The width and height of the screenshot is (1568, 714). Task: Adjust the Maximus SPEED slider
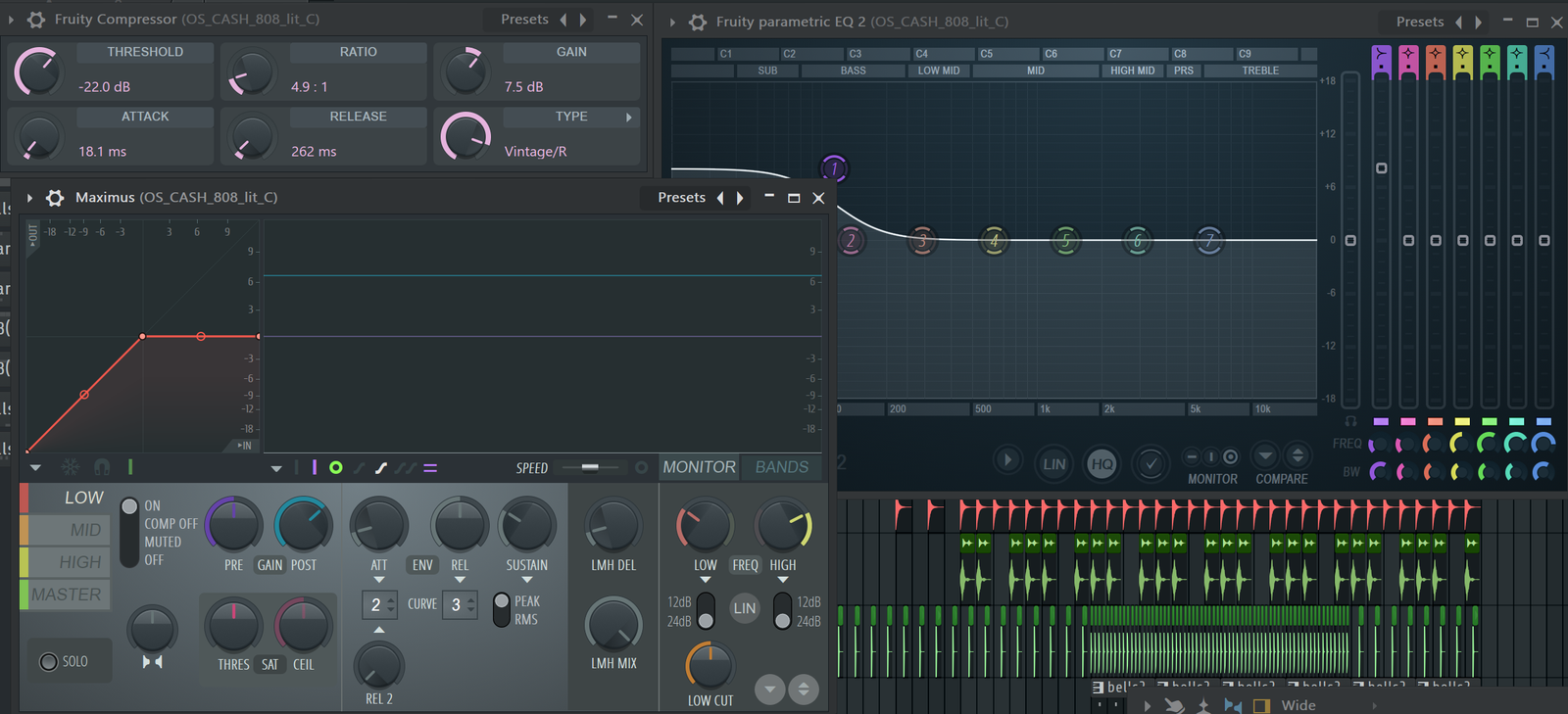coord(590,468)
